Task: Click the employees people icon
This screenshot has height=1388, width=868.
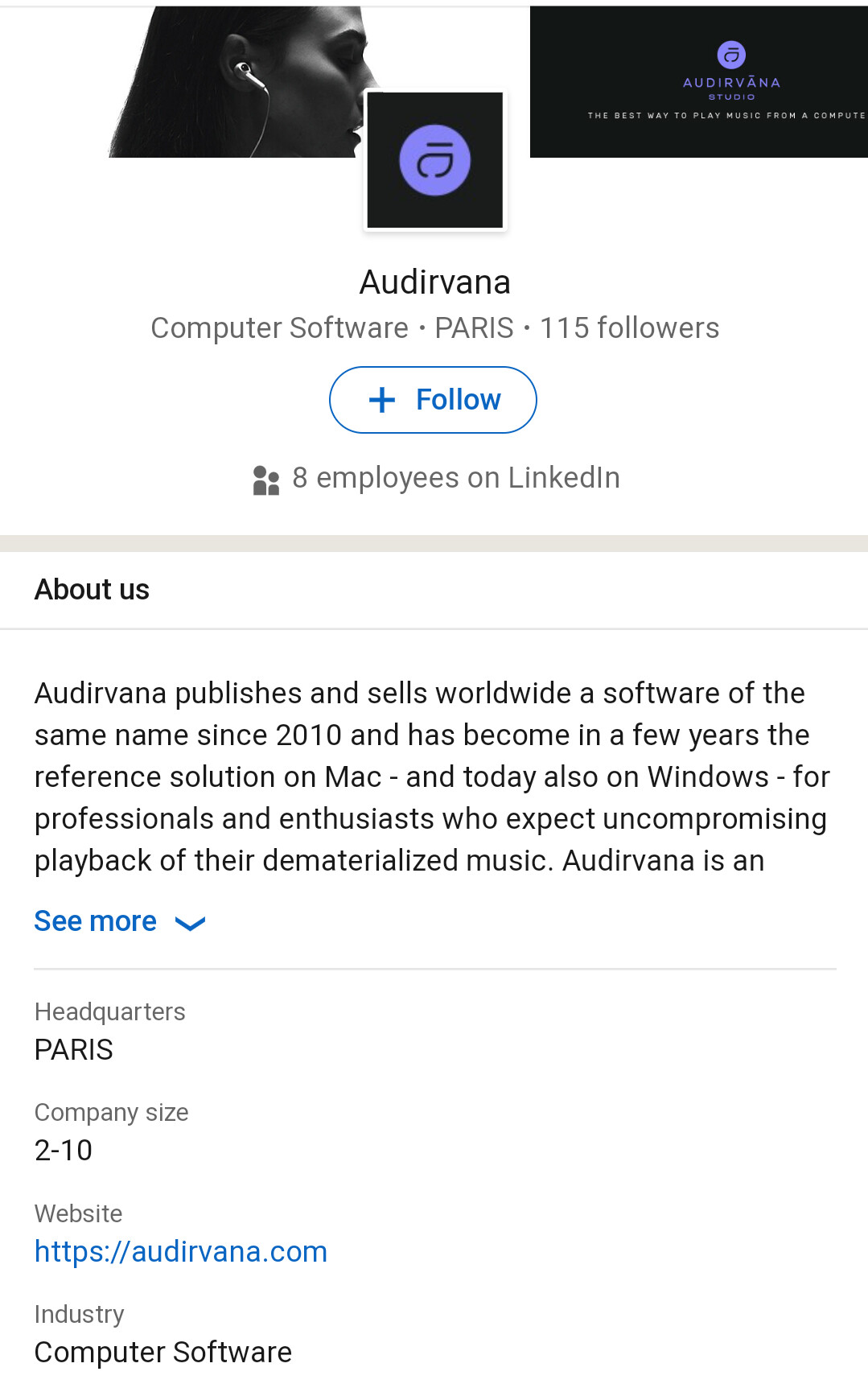Action: (265, 480)
